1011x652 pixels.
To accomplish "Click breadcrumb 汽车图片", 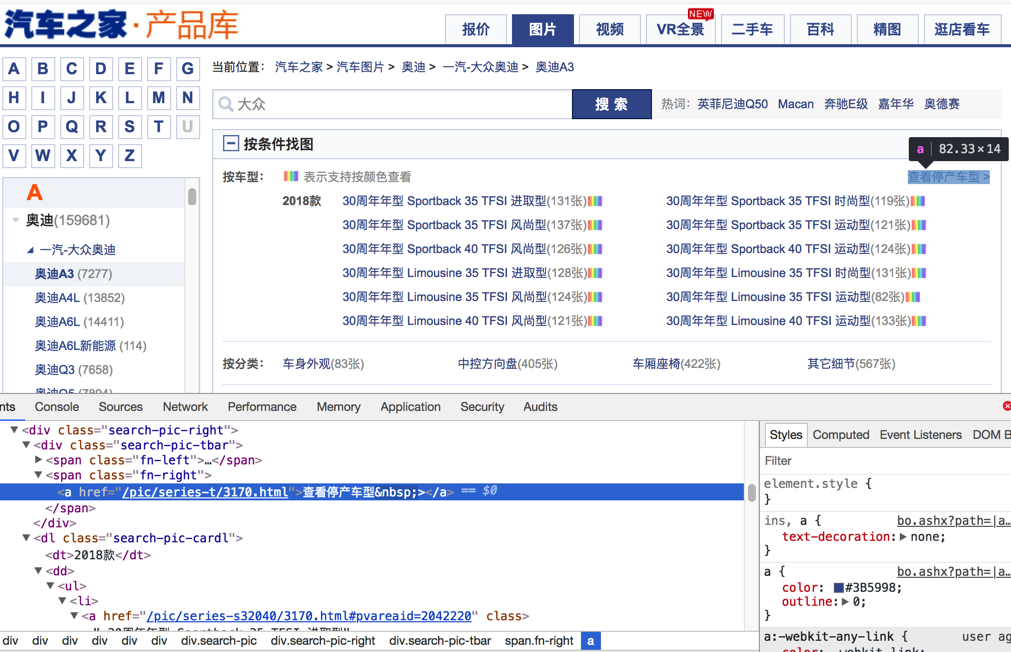I will (x=360, y=67).
